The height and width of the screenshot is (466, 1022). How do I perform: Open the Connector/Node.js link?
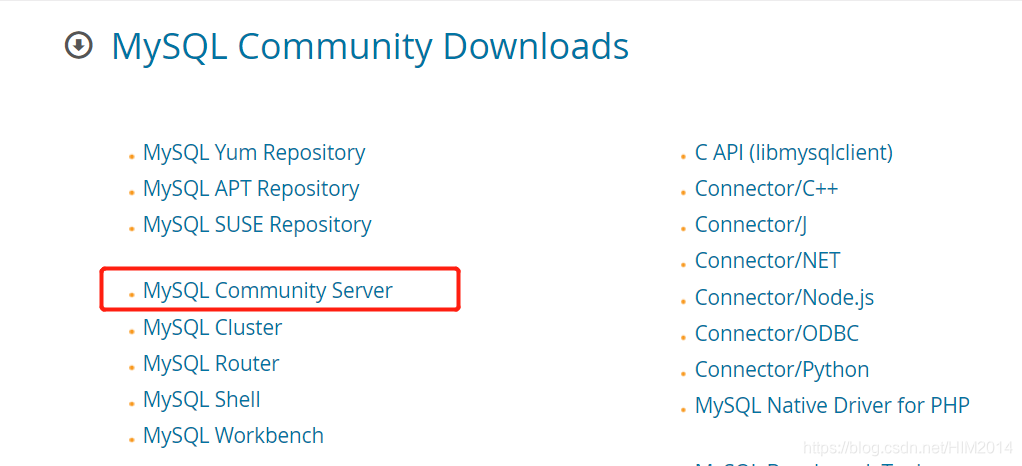[x=784, y=298]
